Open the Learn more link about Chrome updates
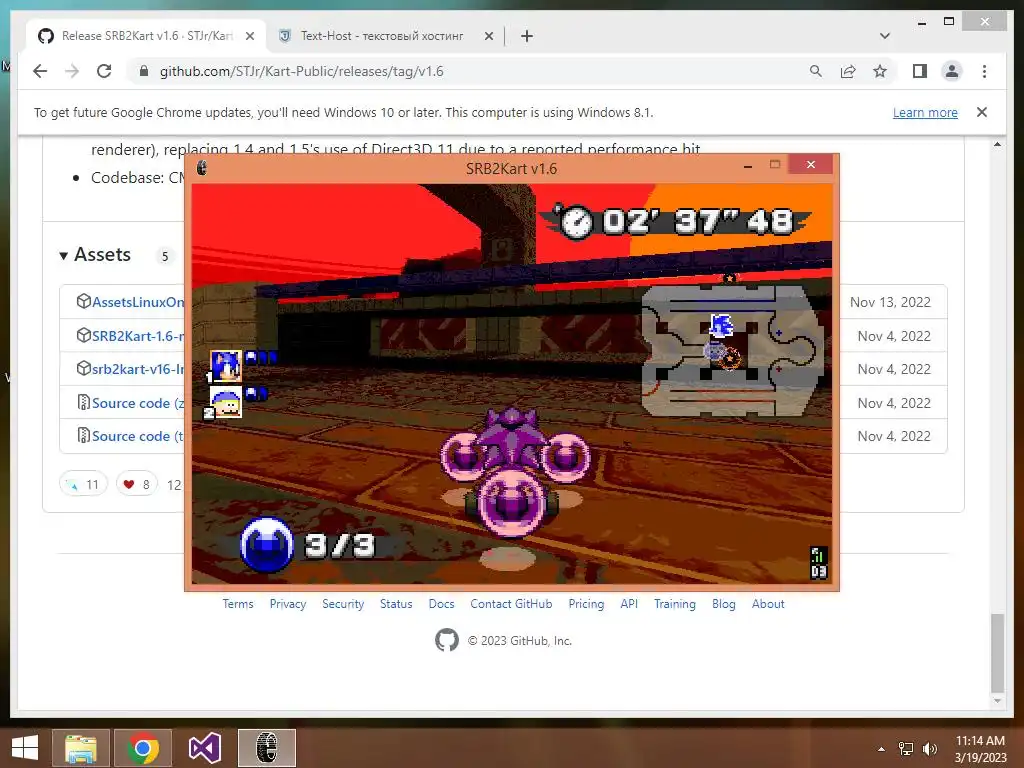 point(925,112)
